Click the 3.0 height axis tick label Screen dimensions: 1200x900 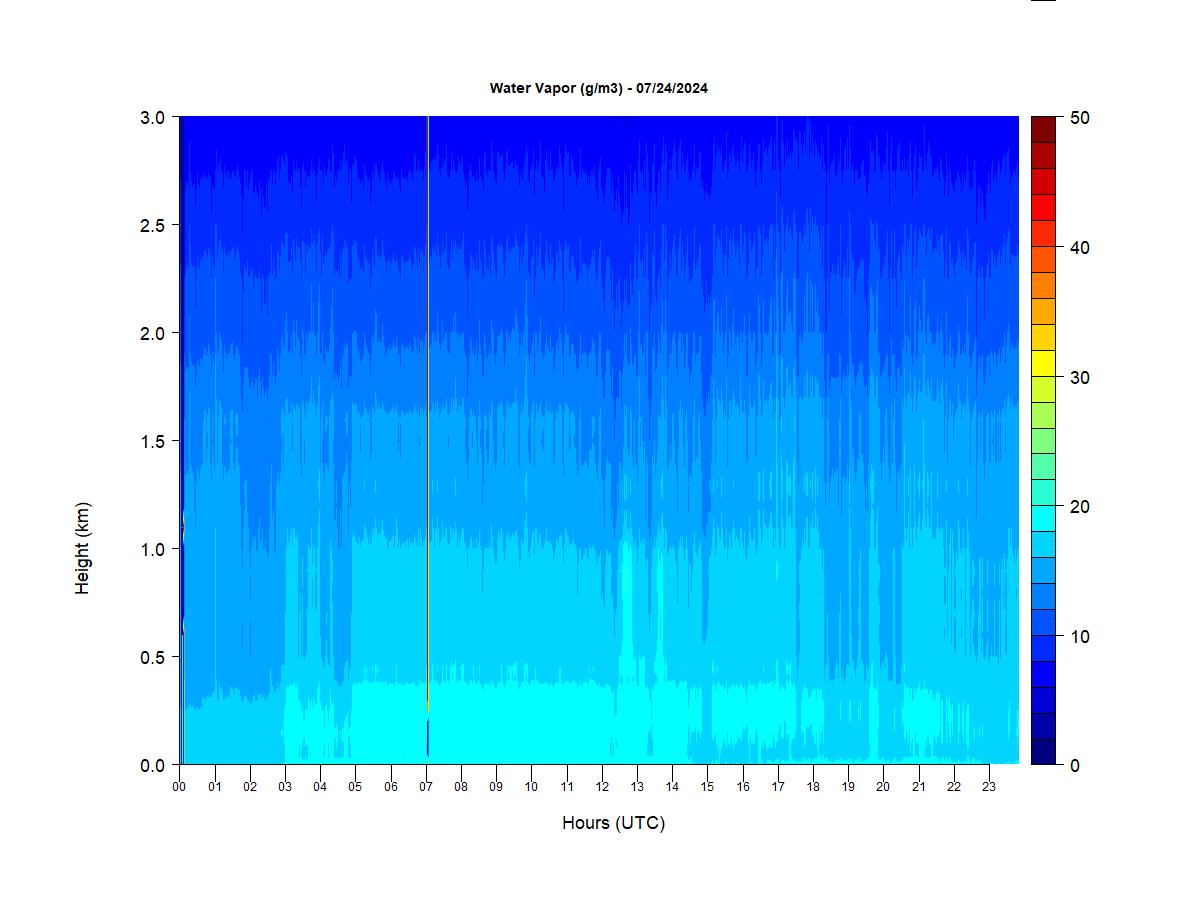point(152,117)
